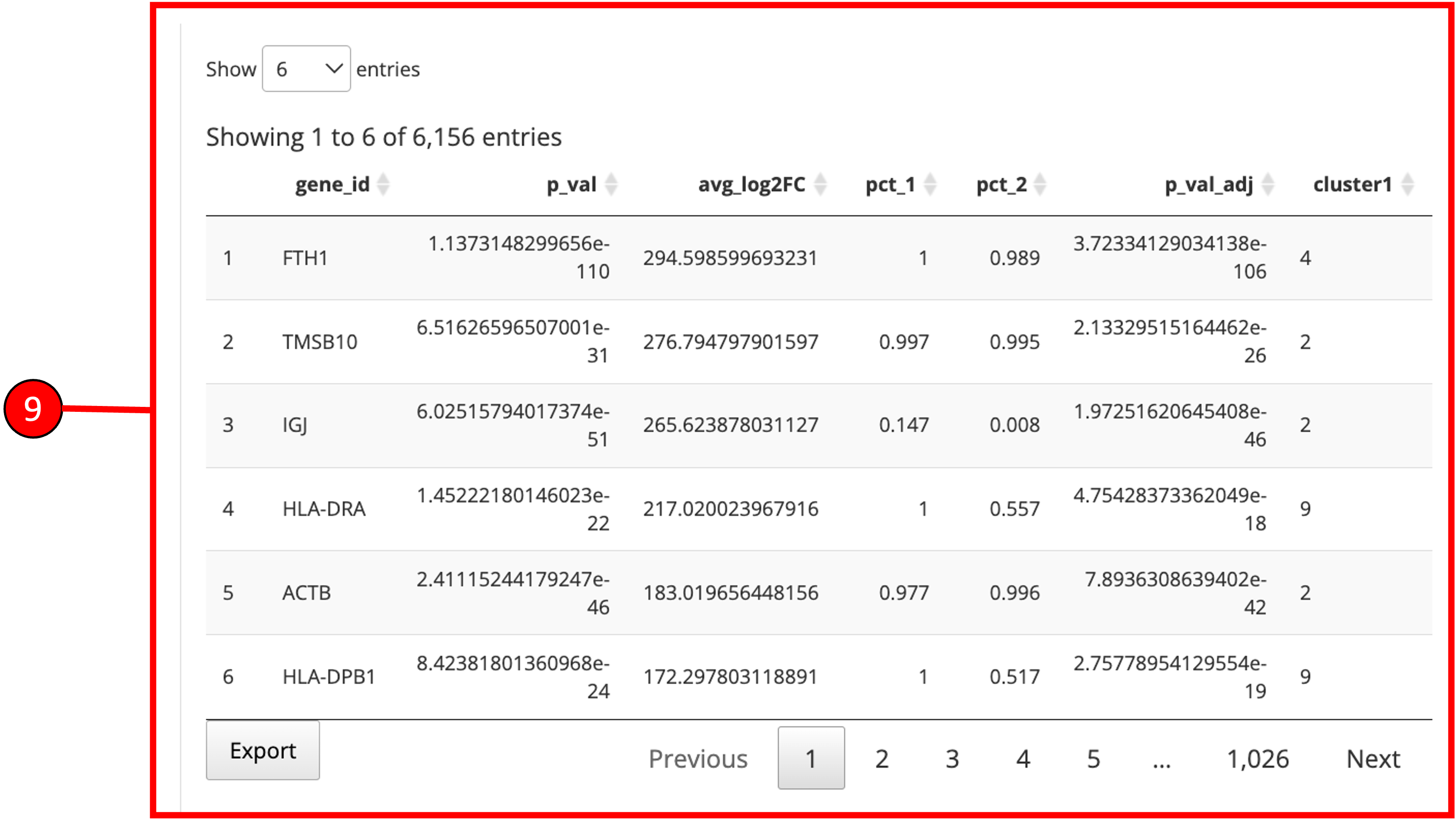
Task: Jump to page 4
Action: (x=1023, y=759)
